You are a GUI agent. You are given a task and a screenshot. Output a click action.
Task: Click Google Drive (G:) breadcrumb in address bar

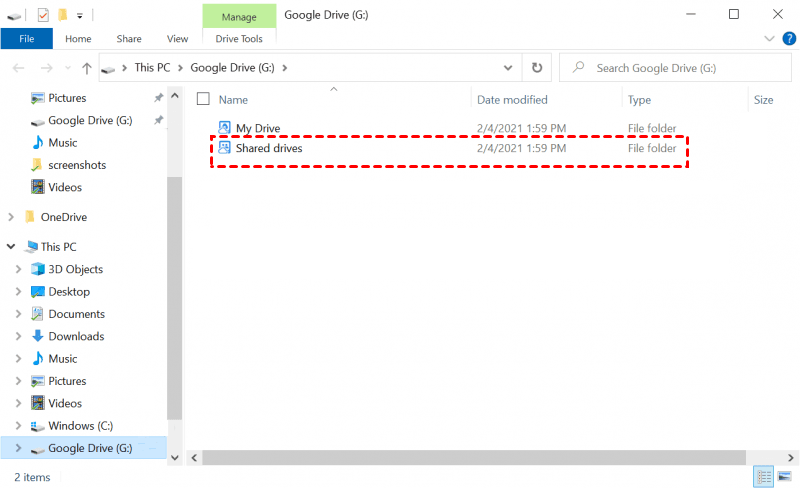(232, 67)
